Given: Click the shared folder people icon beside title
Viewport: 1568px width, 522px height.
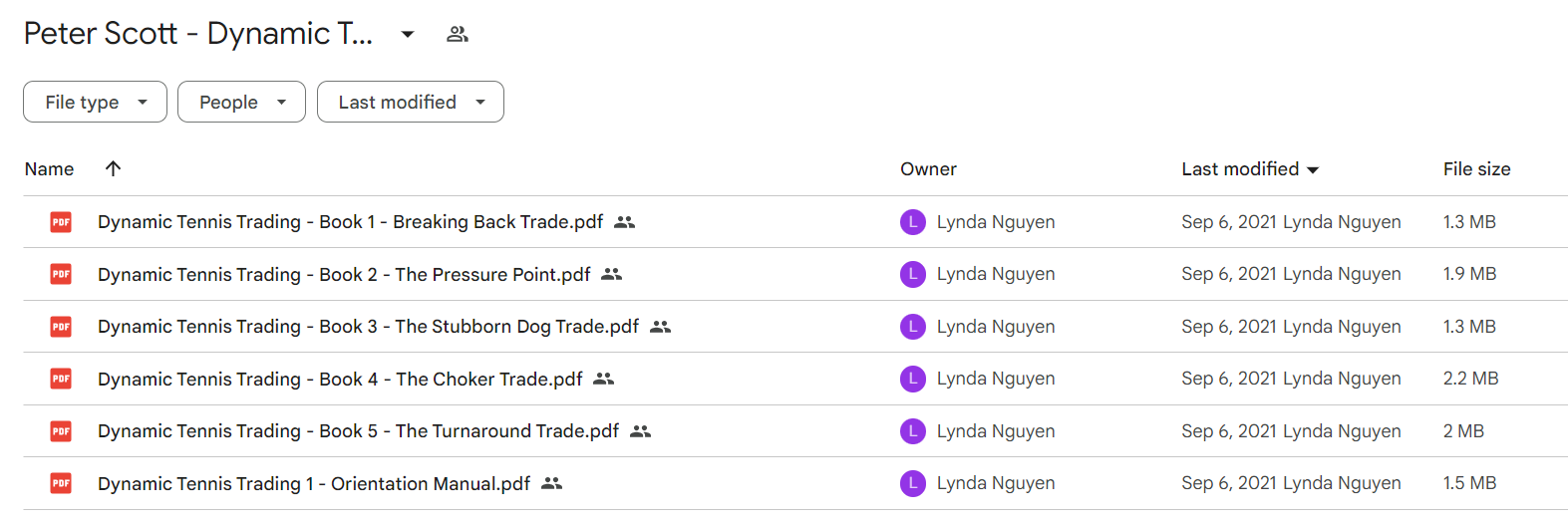Looking at the screenshot, I should coord(458,34).
